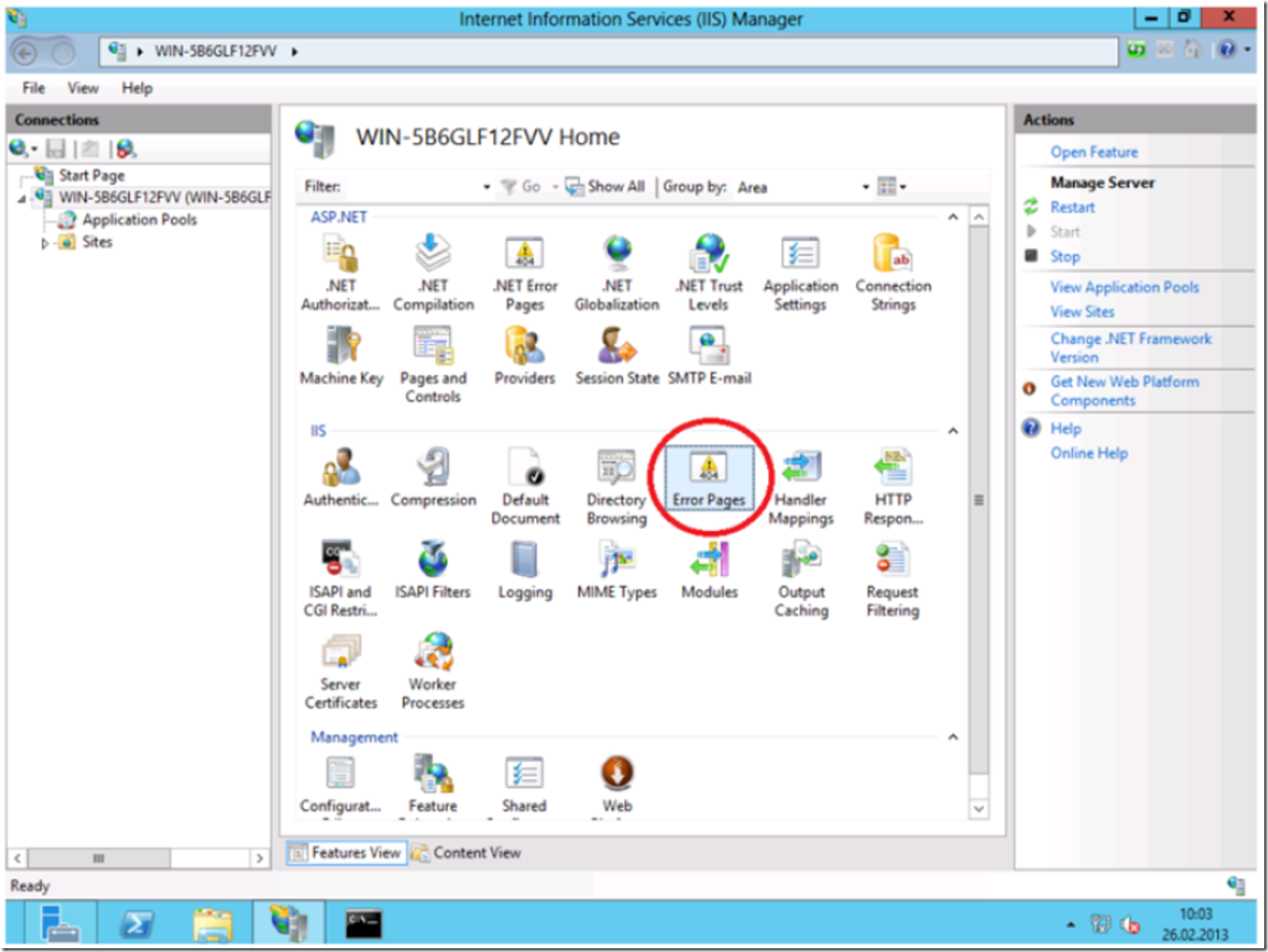The width and height of the screenshot is (1268, 952).
Task: Open .NET Globalization feature
Action: click(616, 272)
